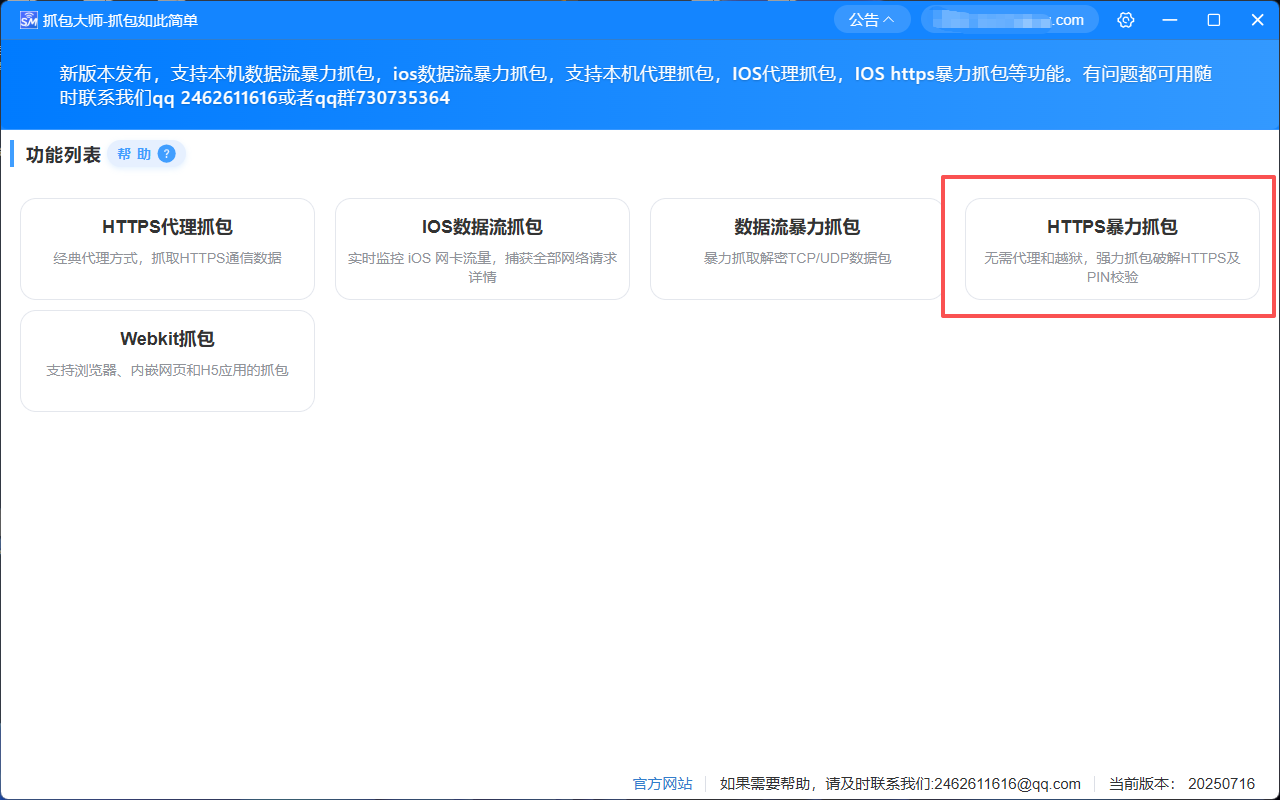Launch 数据流暴力抓包 mode
This screenshot has width=1280, height=800.
[x=796, y=248]
